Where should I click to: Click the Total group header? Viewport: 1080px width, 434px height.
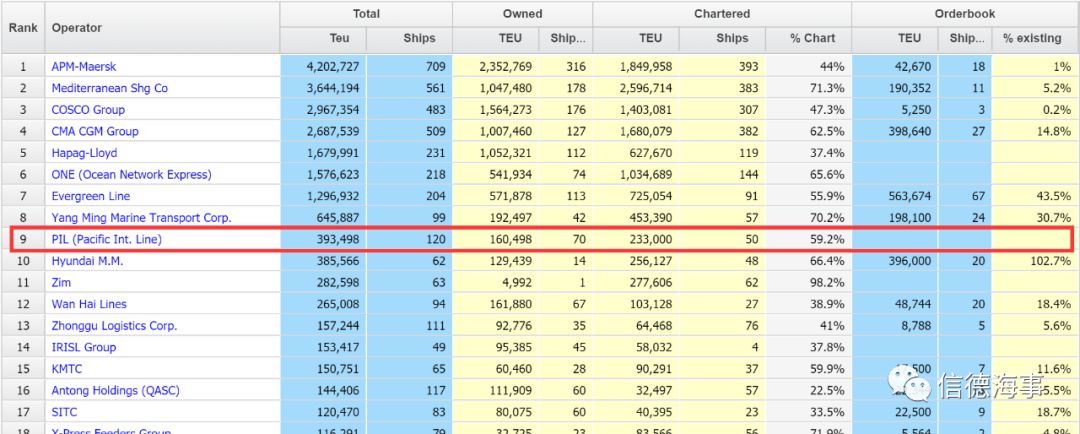pos(366,14)
